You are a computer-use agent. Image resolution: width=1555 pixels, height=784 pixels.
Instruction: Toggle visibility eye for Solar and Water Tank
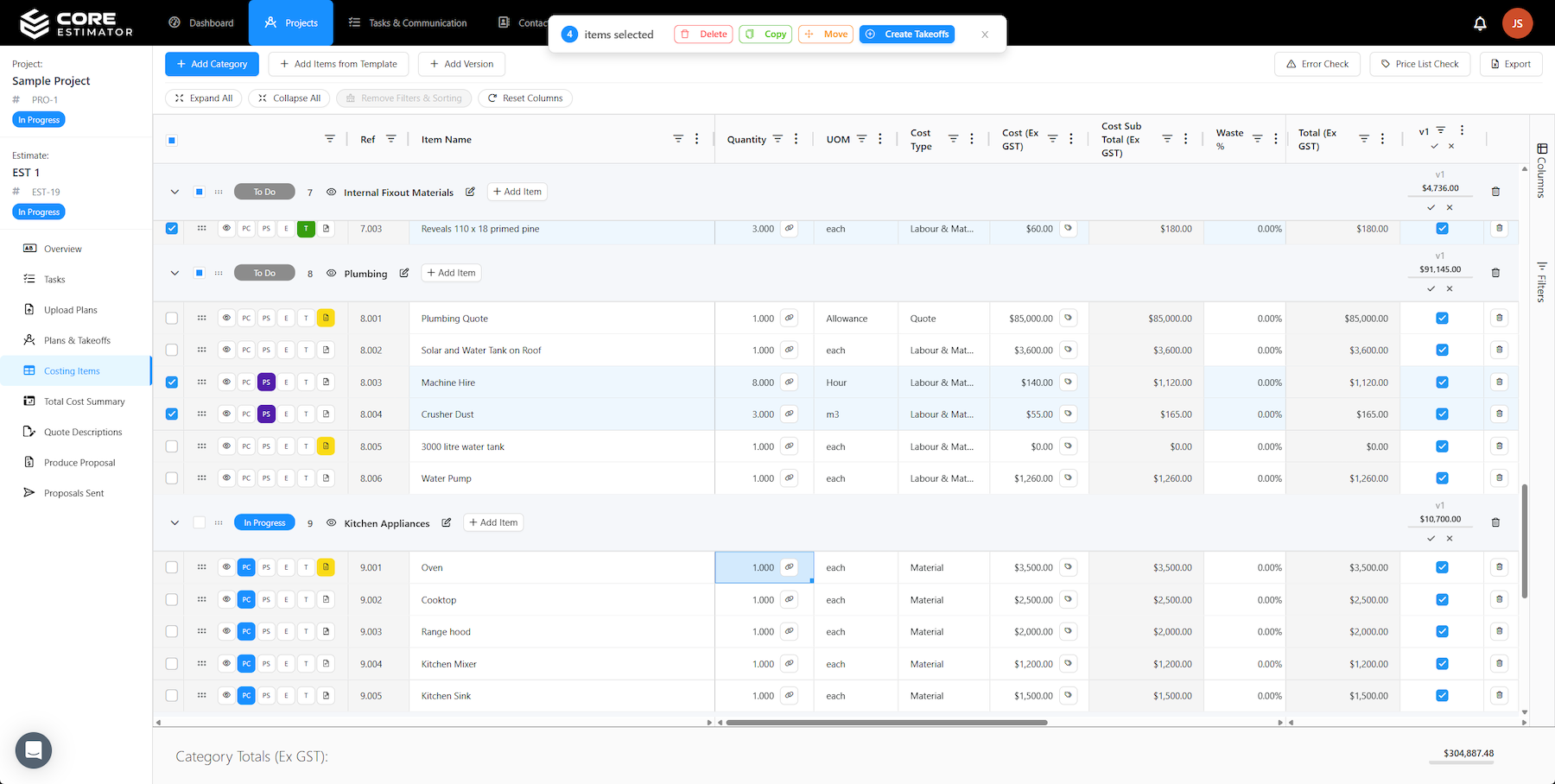226,350
